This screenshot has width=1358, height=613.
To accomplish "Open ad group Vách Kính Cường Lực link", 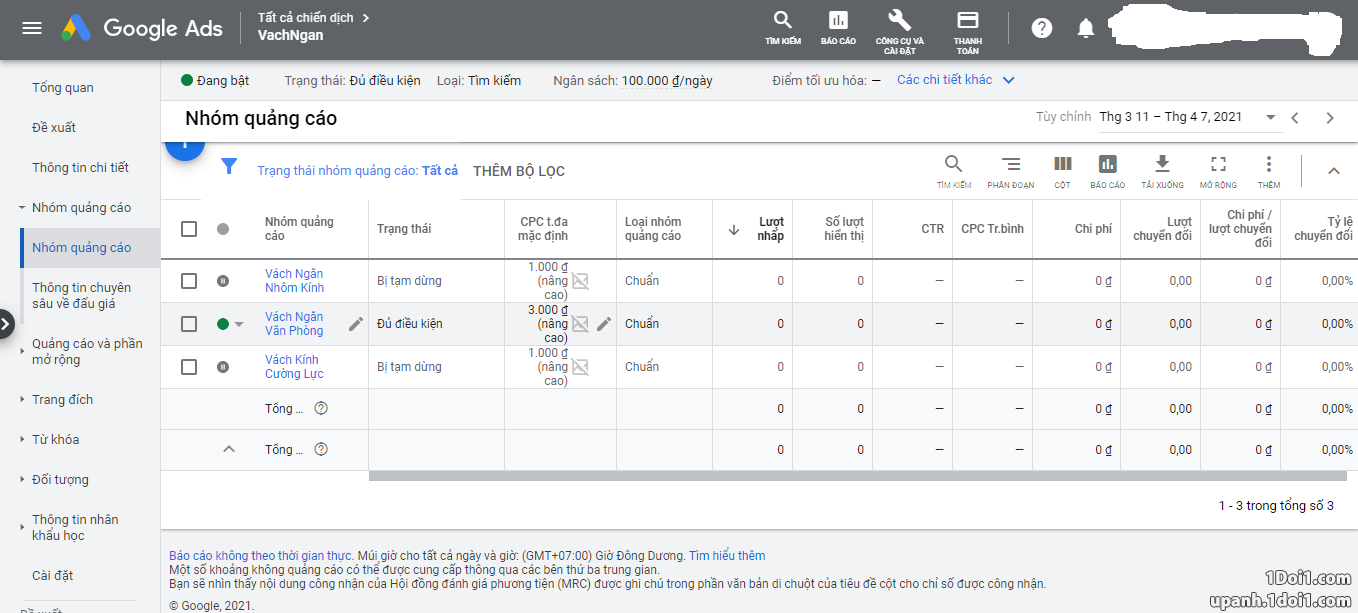I will 292,367.
